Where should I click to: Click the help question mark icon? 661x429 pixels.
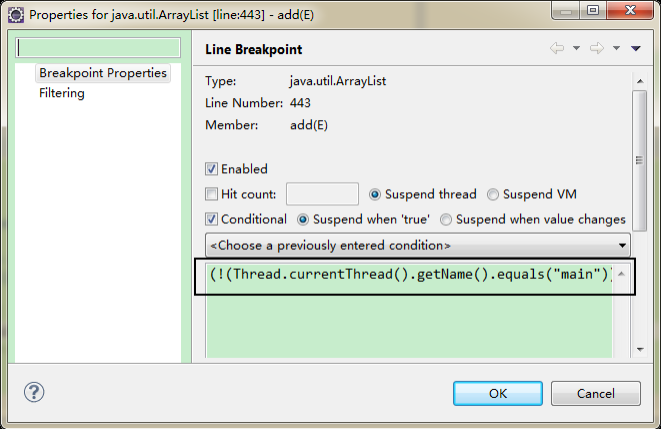click(32, 393)
